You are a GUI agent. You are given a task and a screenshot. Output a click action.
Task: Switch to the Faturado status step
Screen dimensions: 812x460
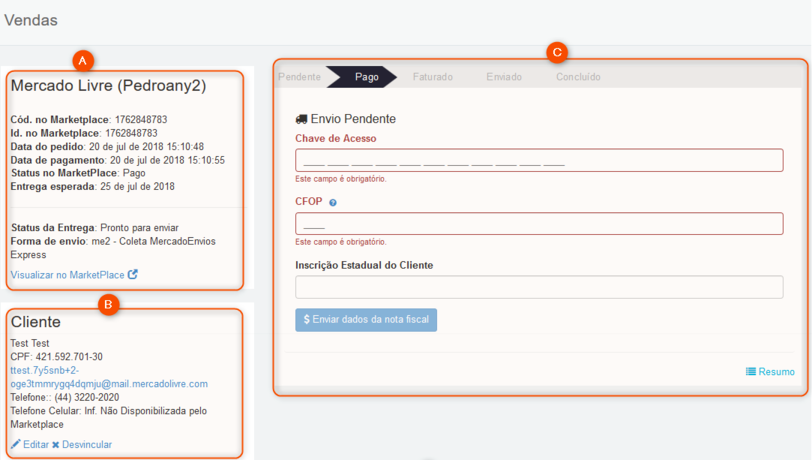432,77
